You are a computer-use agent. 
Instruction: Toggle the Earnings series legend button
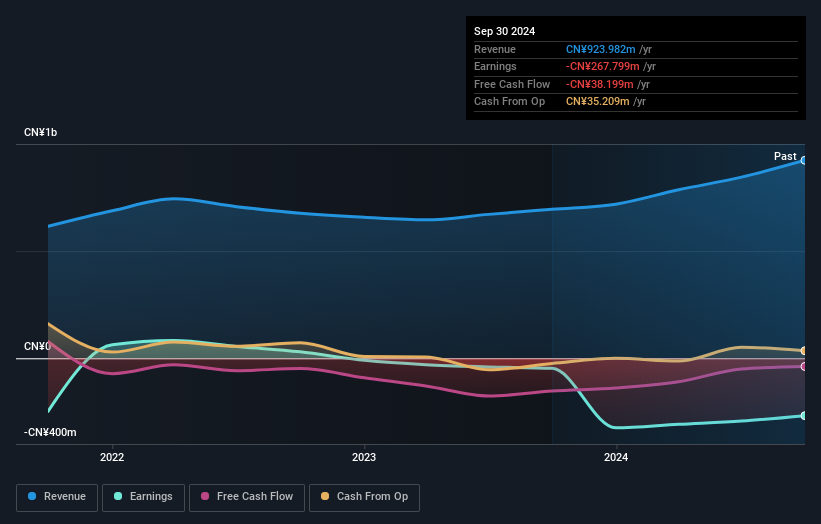coord(143,497)
